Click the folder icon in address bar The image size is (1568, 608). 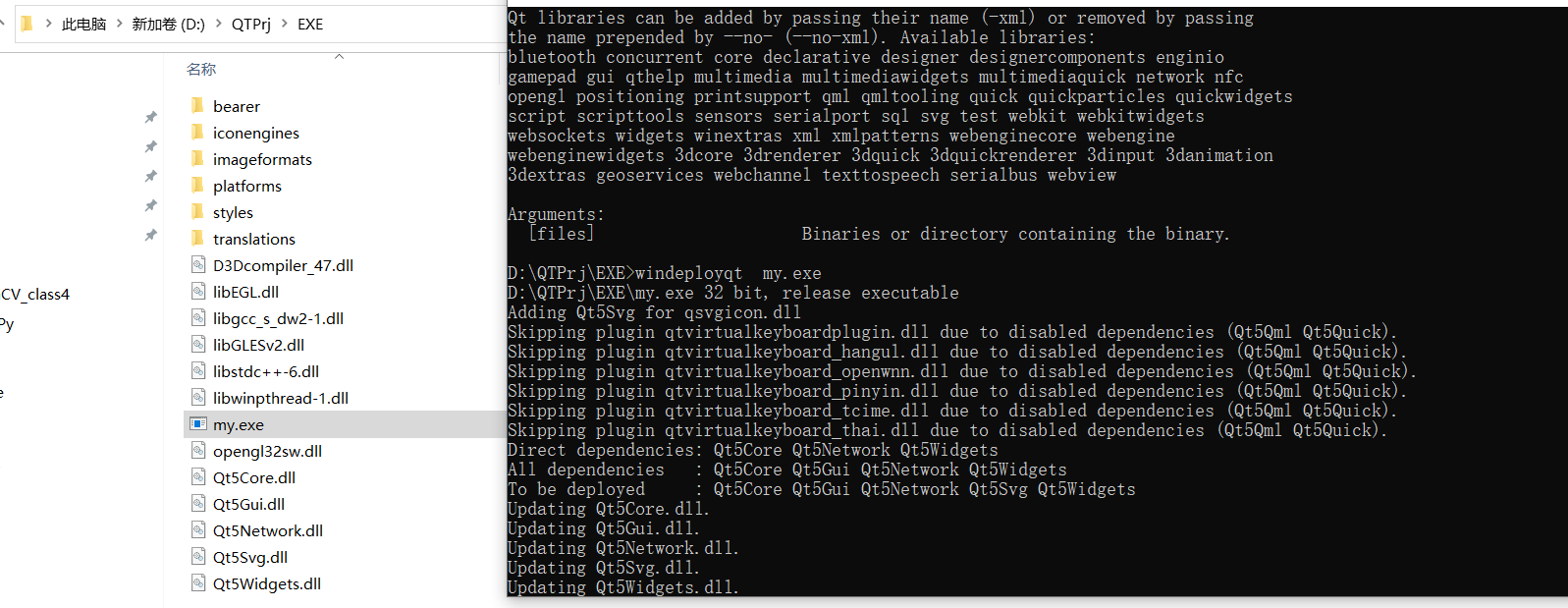[x=27, y=24]
